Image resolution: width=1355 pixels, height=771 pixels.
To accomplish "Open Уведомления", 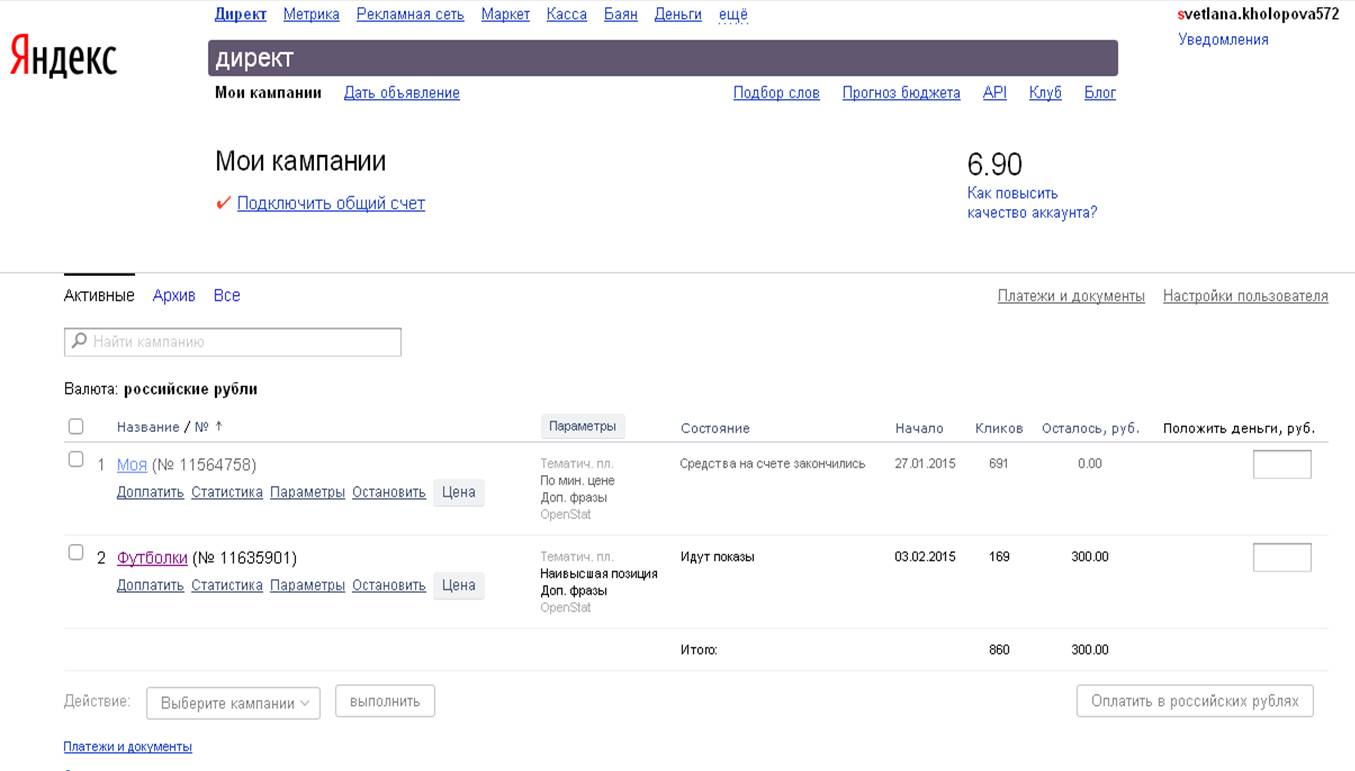I will click(x=1223, y=40).
